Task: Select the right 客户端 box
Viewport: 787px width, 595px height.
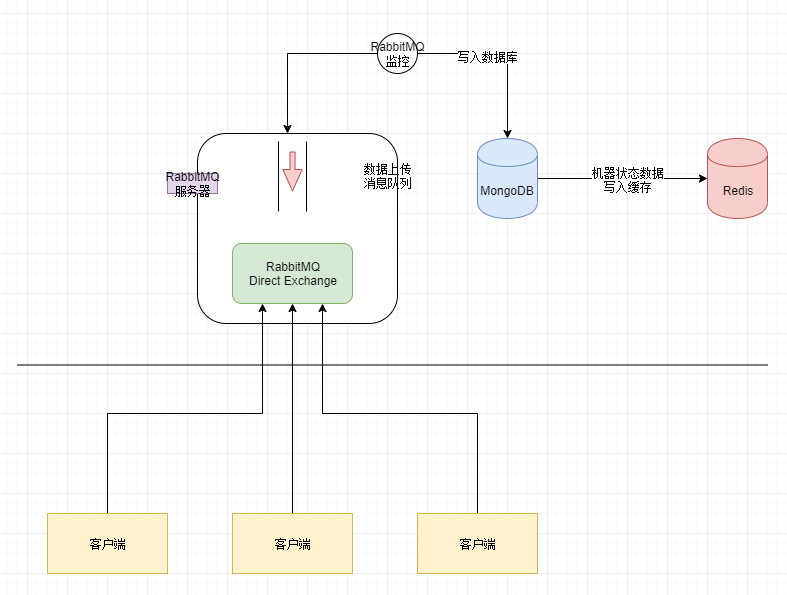Action: point(477,543)
